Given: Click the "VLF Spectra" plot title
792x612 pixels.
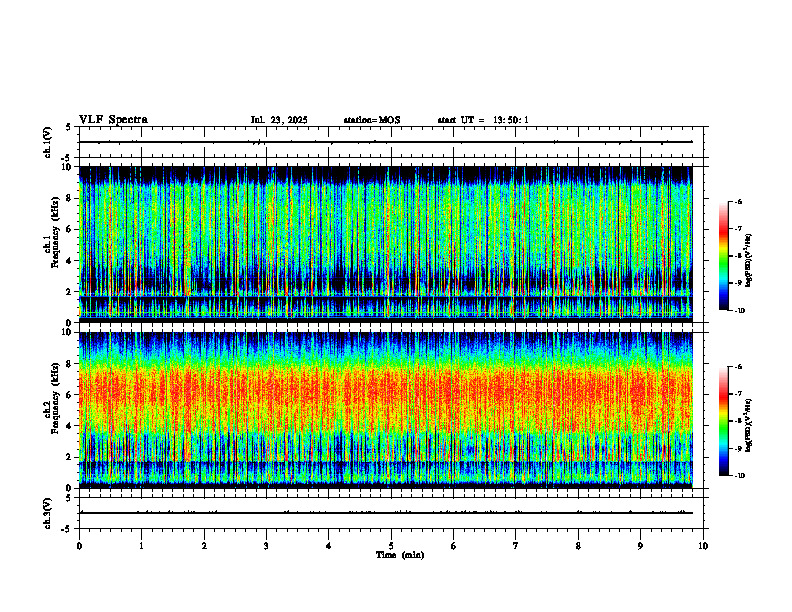Looking at the screenshot, I should click(113, 120).
